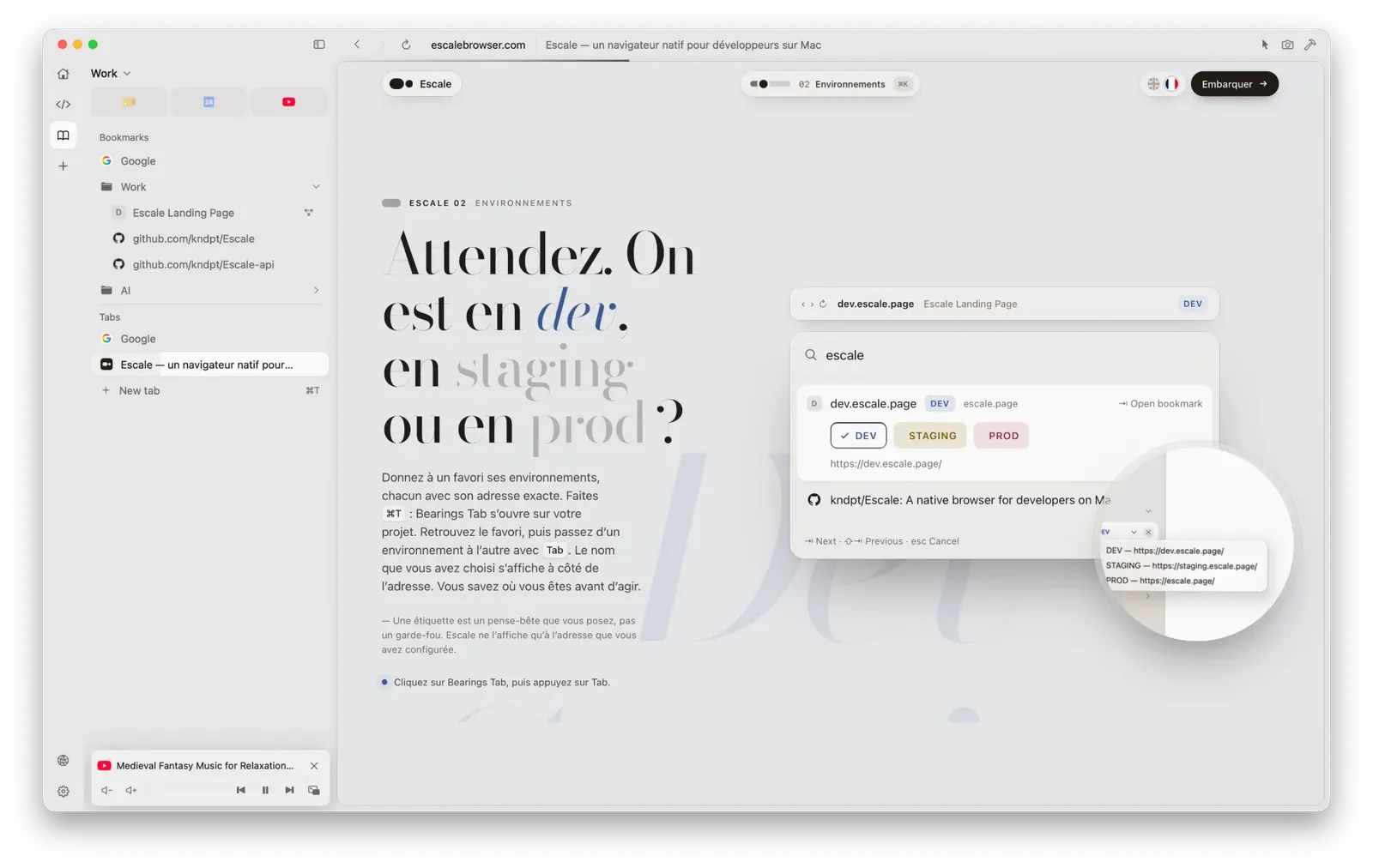This screenshot has width=1373, height=868.
Task: Toggle the sidebar panel icon in the toolbar
Action: 319,45
